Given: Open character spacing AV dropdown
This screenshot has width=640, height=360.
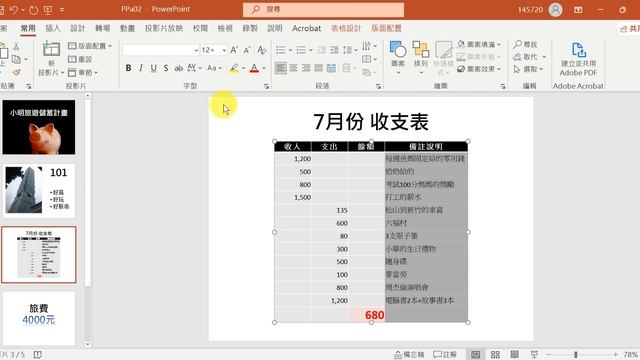Looking at the screenshot, I should [x=194, y=68].
